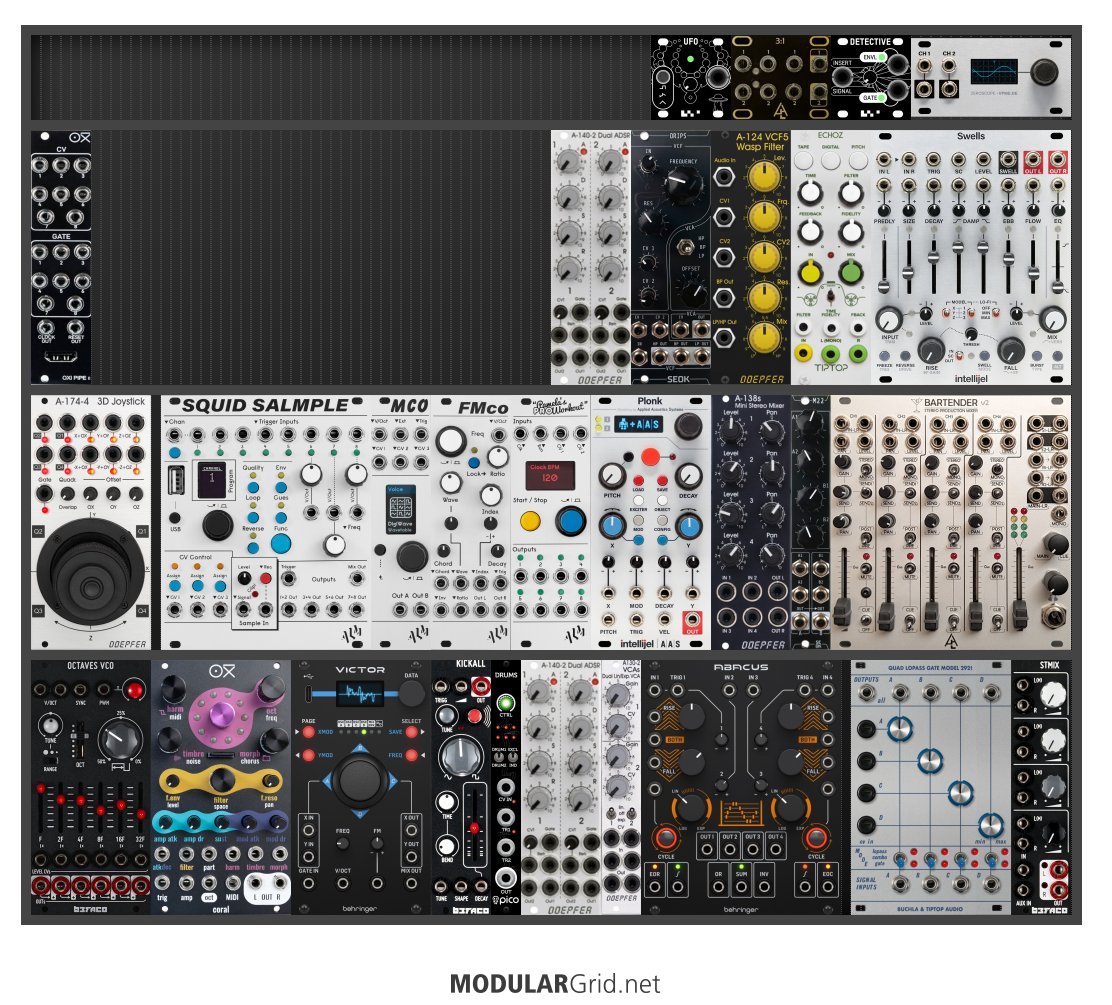Click the USB port on Squid Salmple

[x=176, y=480]
